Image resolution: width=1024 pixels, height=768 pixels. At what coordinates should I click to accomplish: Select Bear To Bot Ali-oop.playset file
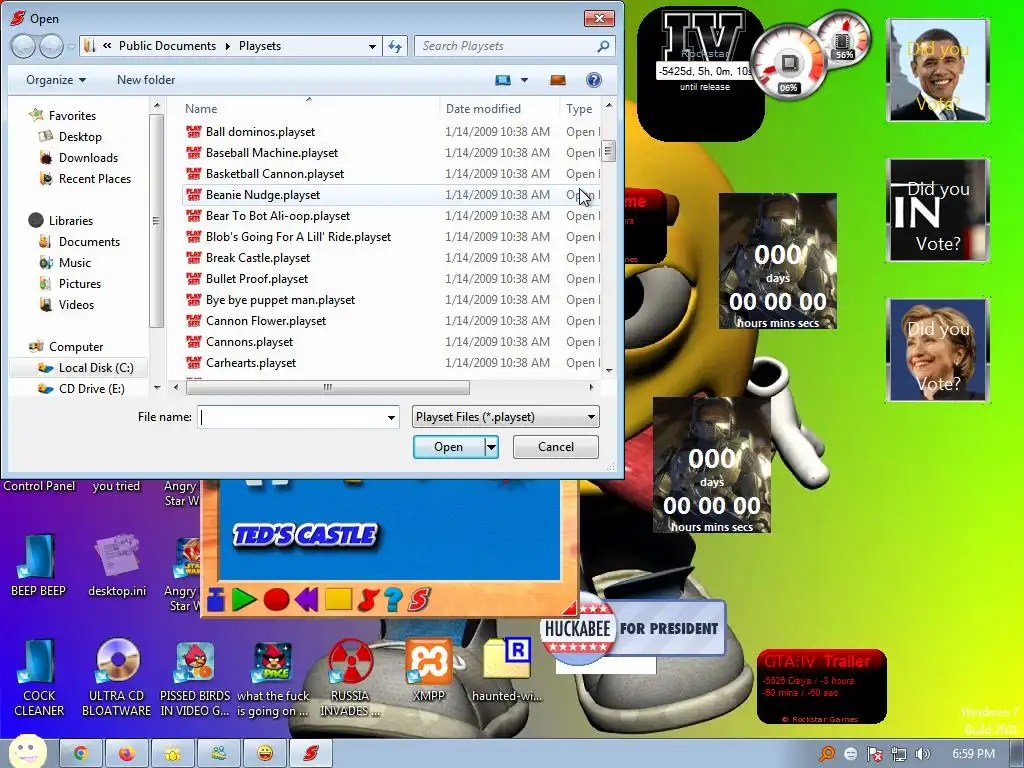[278, 216]
